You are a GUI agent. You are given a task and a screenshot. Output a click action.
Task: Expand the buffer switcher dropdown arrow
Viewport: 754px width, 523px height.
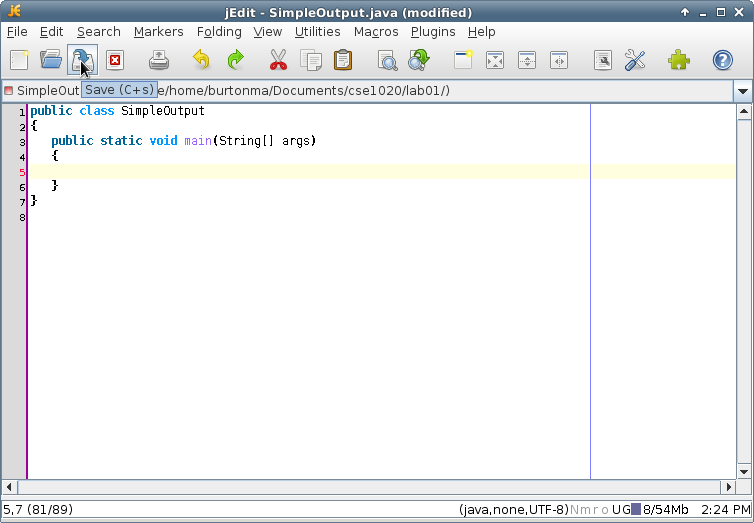(x=743, y=91)
